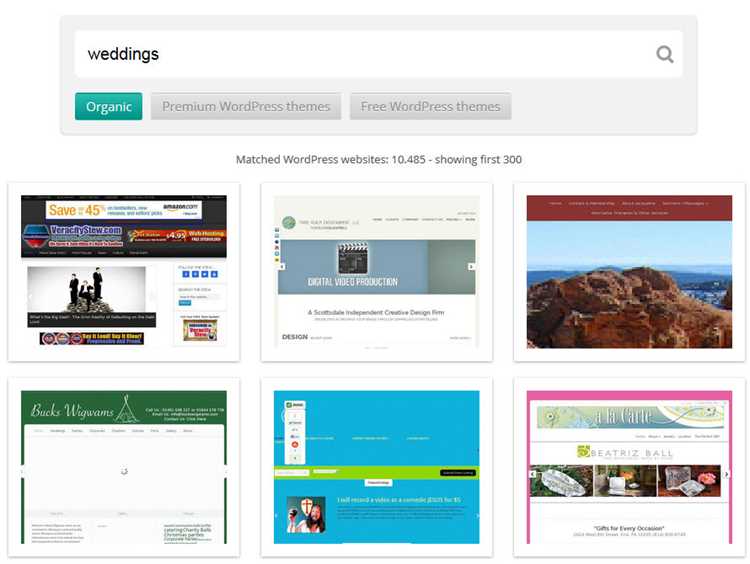
Task: Click left carousel arrow in a la Carte preview
Action: [x=532, y=474]
